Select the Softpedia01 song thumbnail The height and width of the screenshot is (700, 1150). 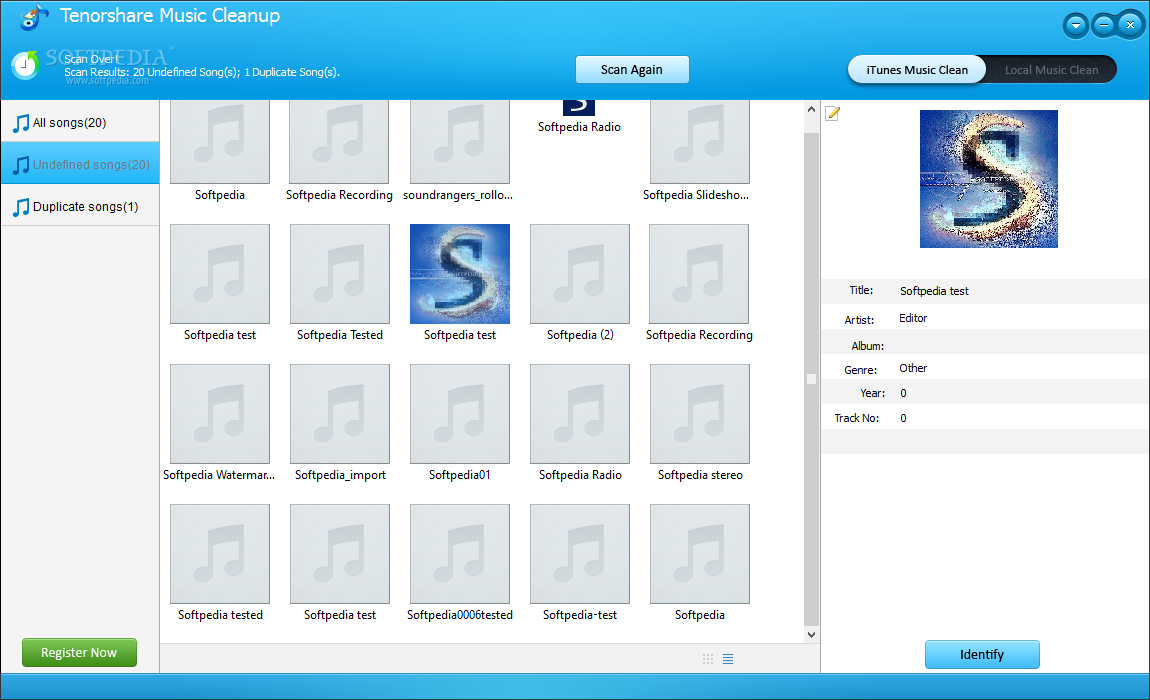[460, 414]
